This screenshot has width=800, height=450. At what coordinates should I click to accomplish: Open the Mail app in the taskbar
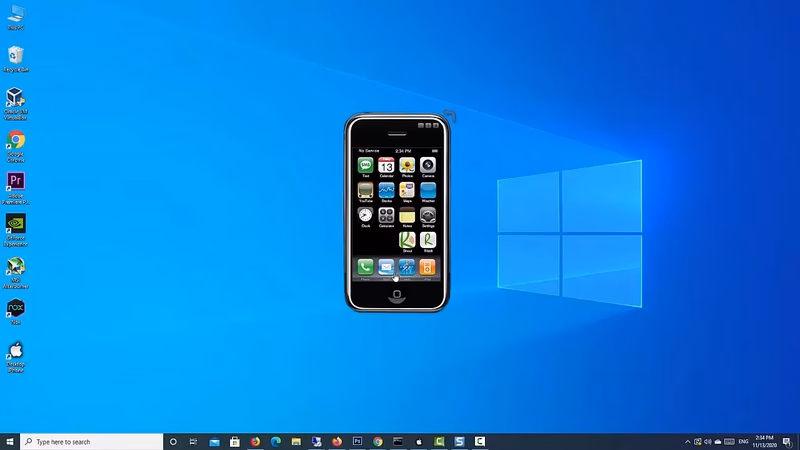214,442
